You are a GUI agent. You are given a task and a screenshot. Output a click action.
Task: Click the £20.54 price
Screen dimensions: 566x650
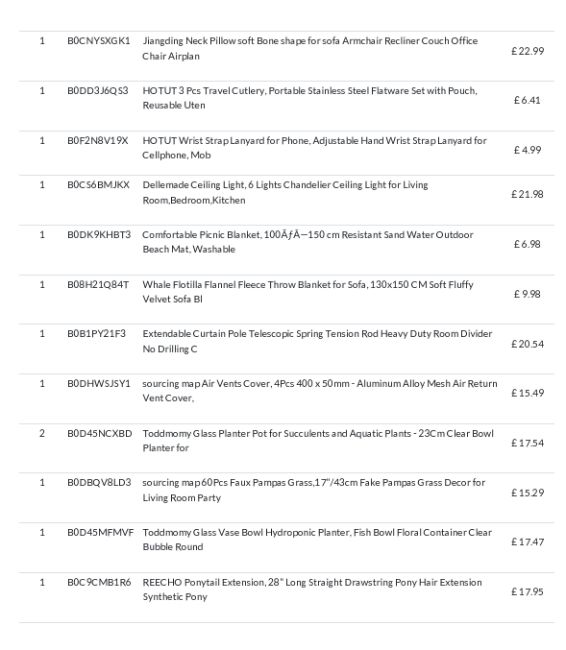coord(527,344)
